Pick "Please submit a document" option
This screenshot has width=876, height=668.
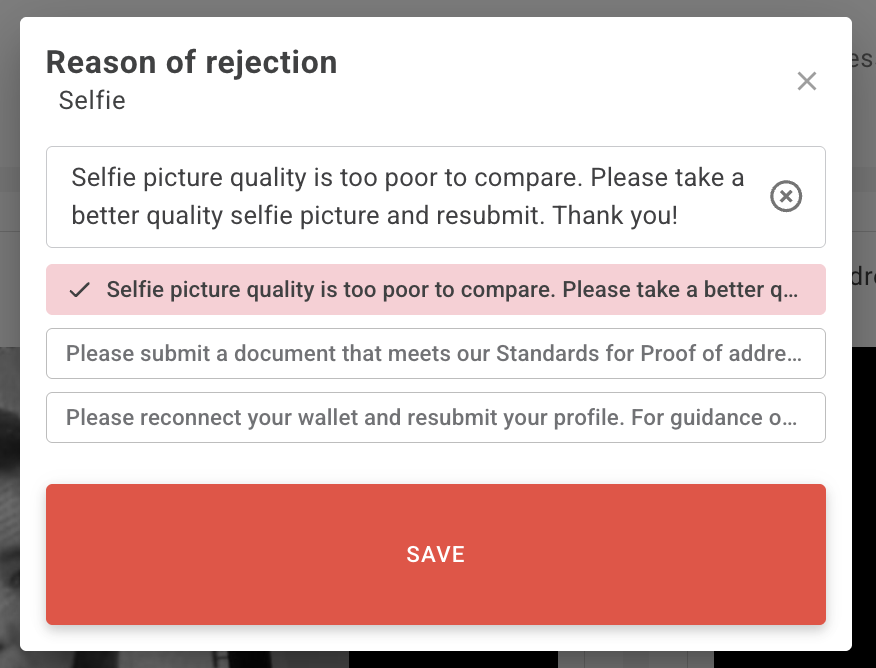tap(435, 353)
